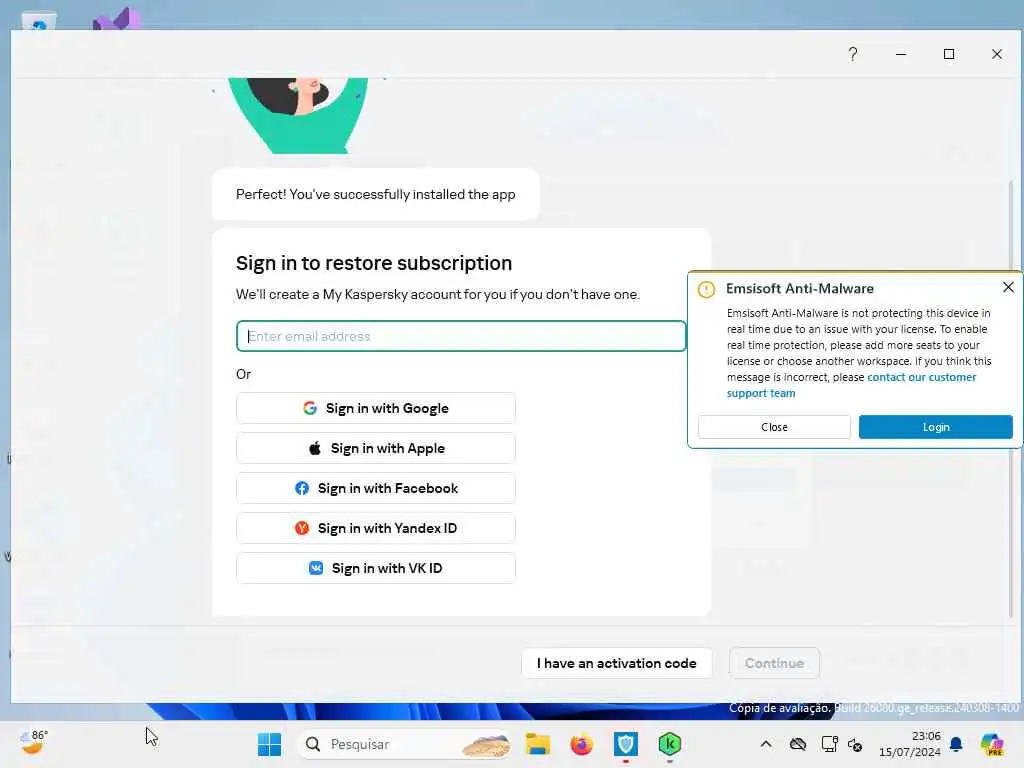Open the clock showing 23:06
The height and width of the screenshot is (768, 1024).
[x=910, y=744]
